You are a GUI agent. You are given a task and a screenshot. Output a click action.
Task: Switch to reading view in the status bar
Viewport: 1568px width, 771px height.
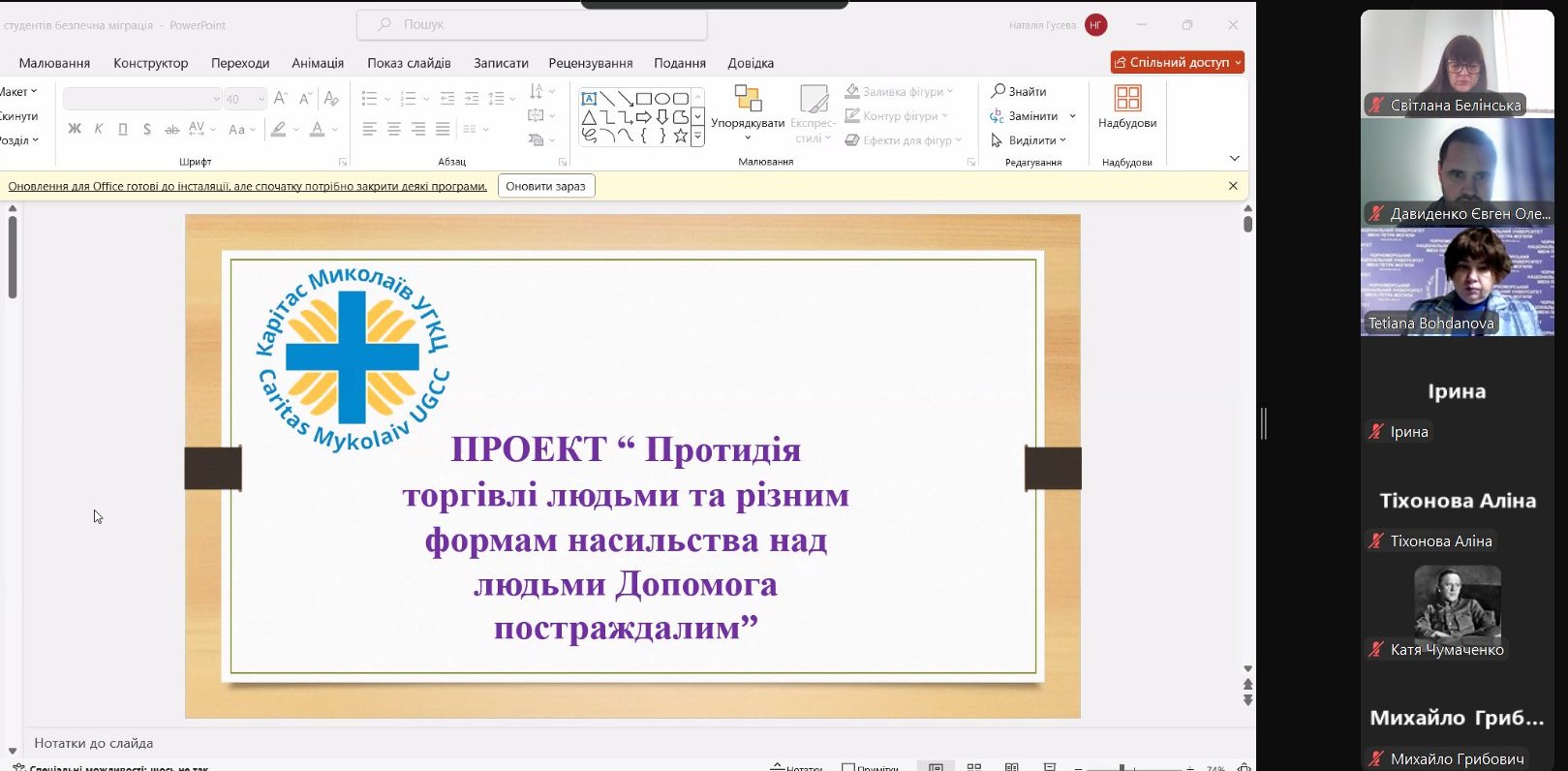(x=1012, y=767)
